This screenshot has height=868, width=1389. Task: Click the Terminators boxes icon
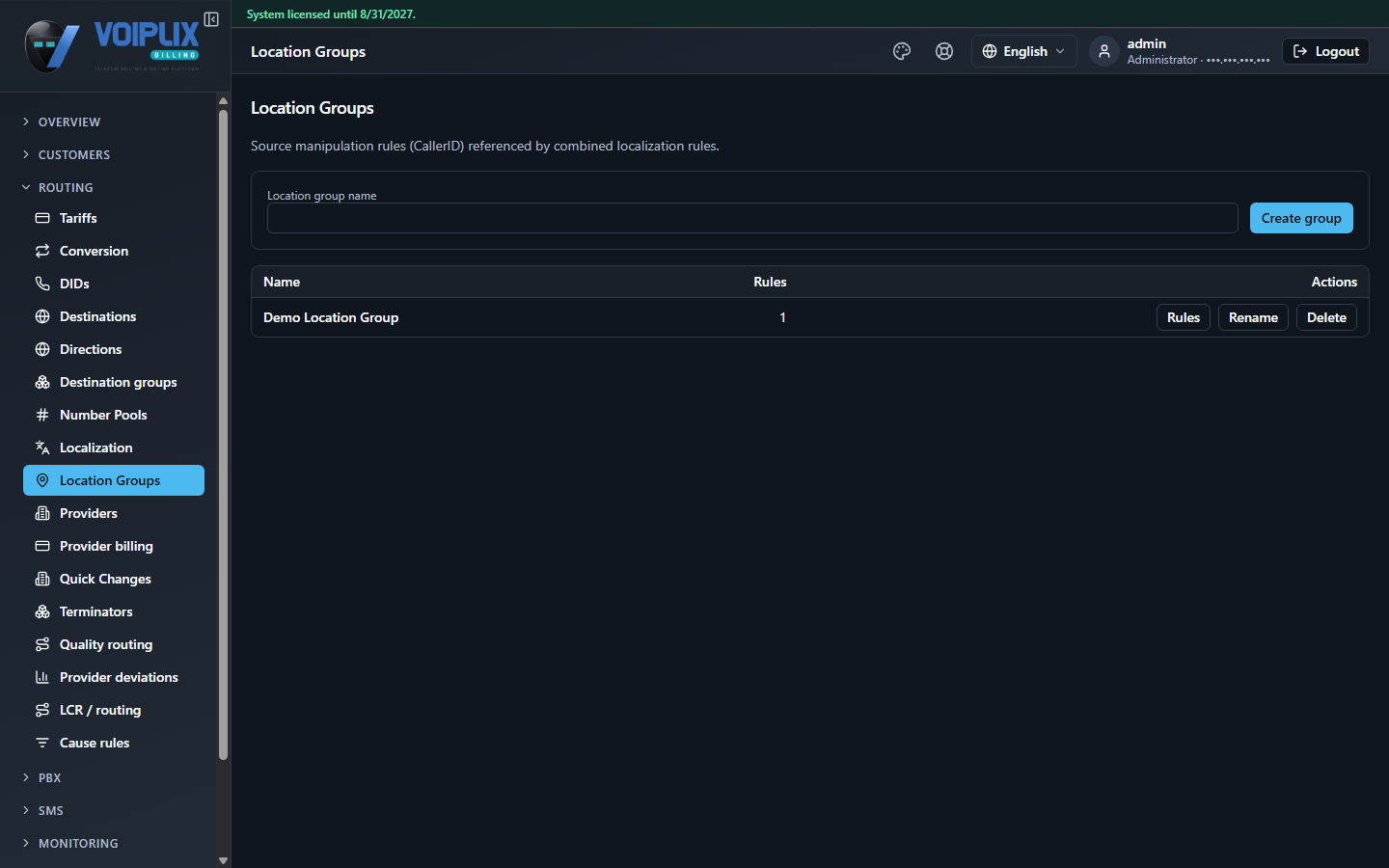42,611
